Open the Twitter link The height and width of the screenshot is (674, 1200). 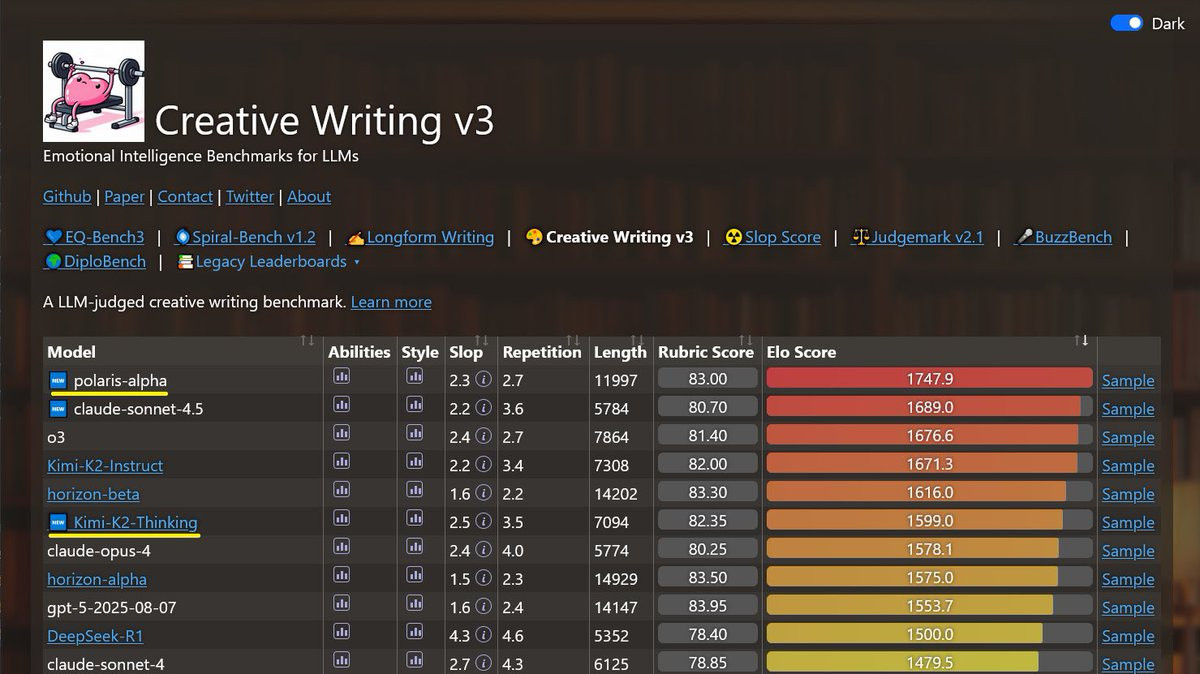click(250, 197)
